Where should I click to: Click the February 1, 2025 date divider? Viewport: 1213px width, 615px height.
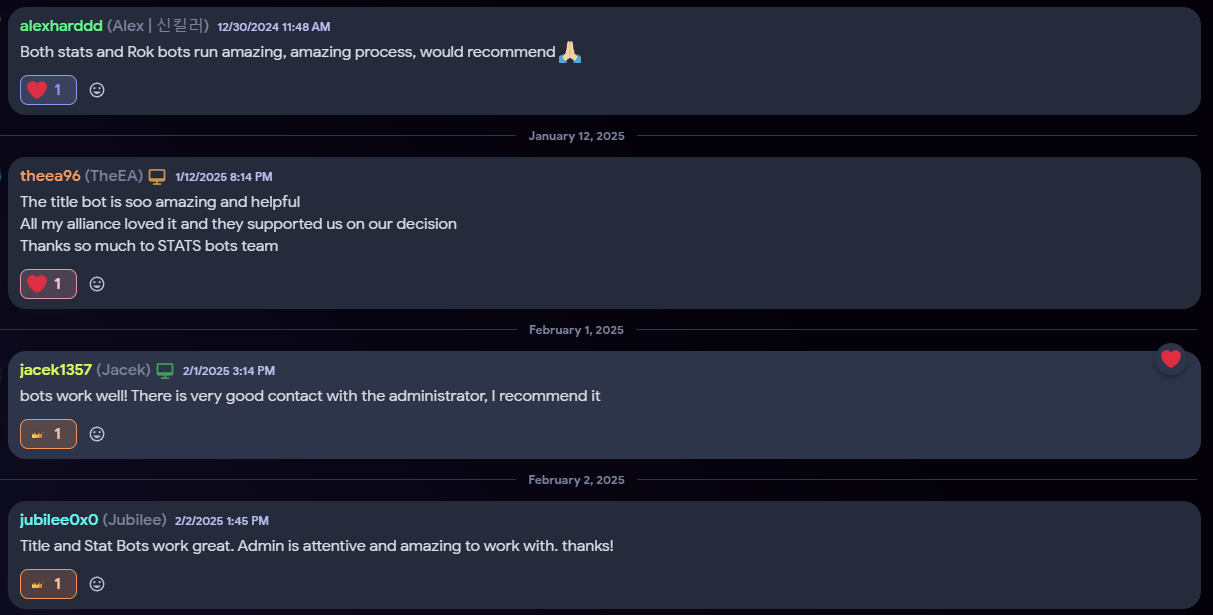576,330
